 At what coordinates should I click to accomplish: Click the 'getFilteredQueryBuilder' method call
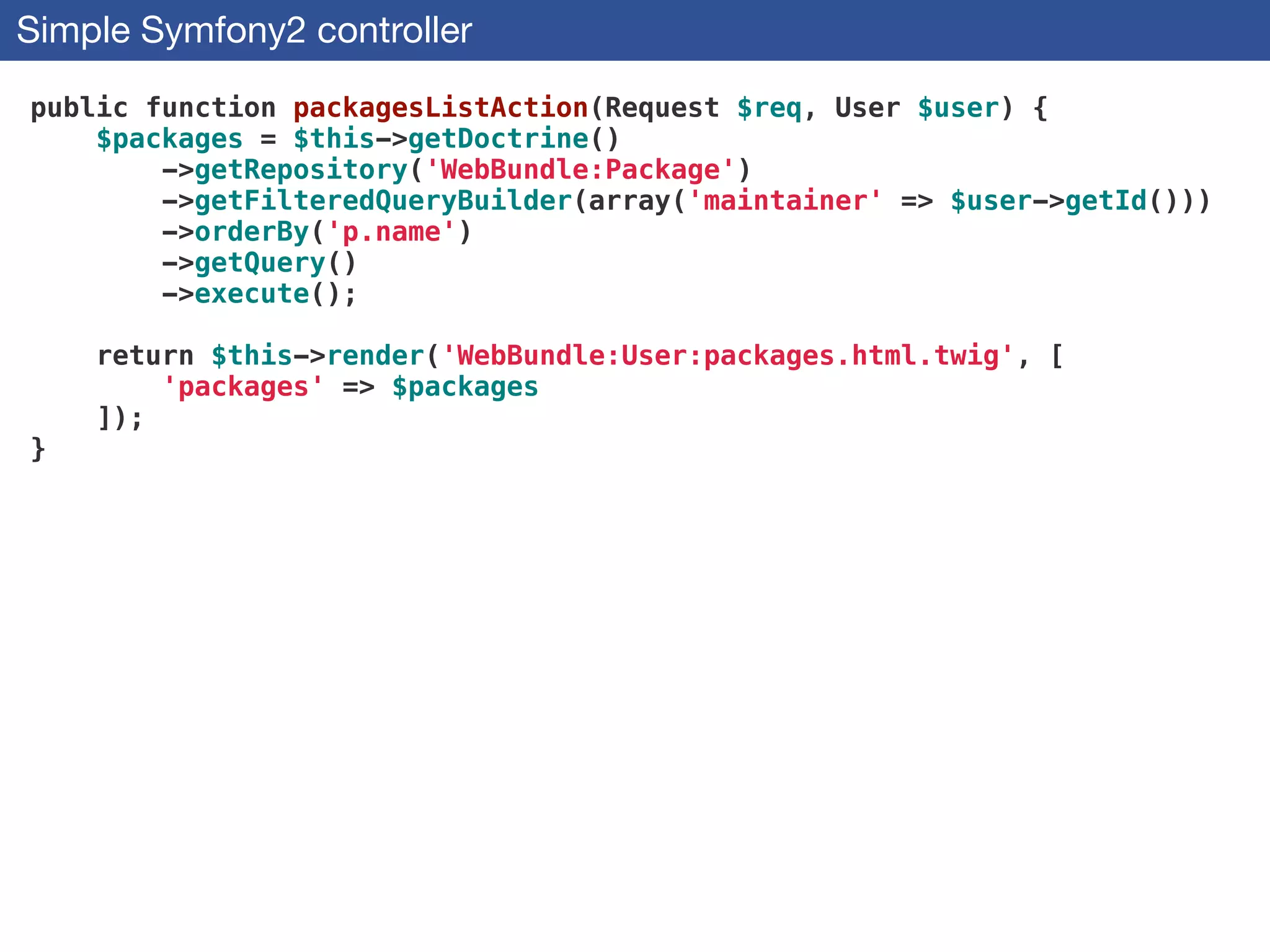click(x=383, y=201)
